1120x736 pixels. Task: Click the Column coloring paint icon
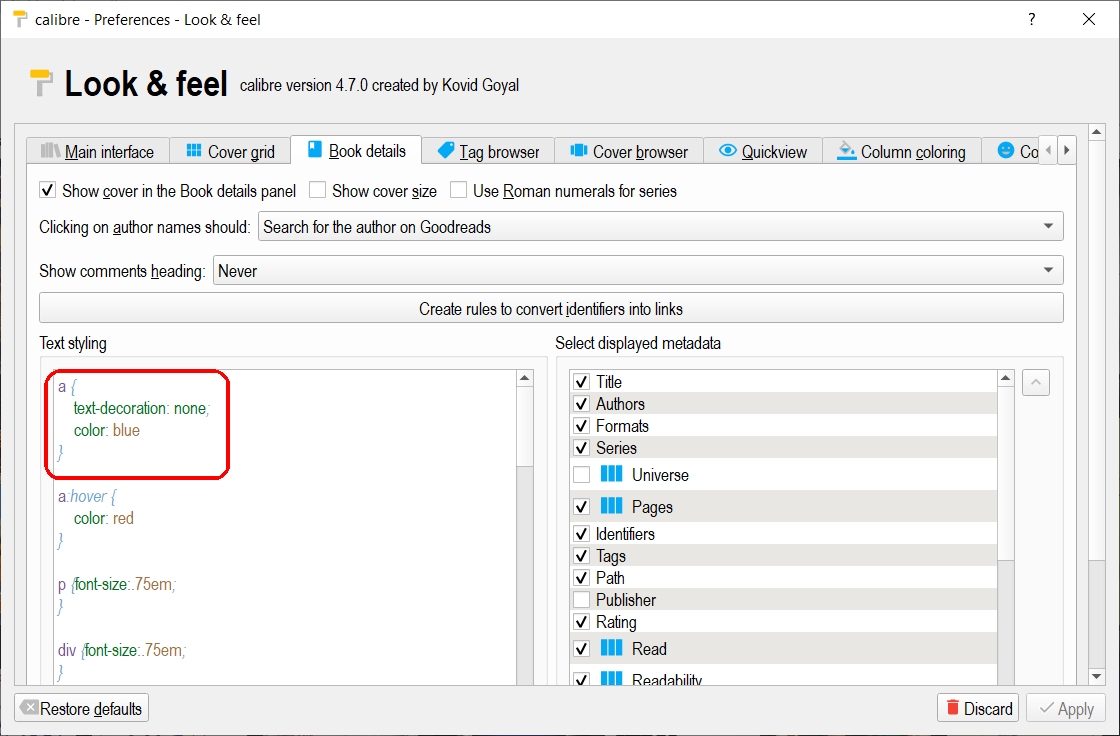[846, 150]
